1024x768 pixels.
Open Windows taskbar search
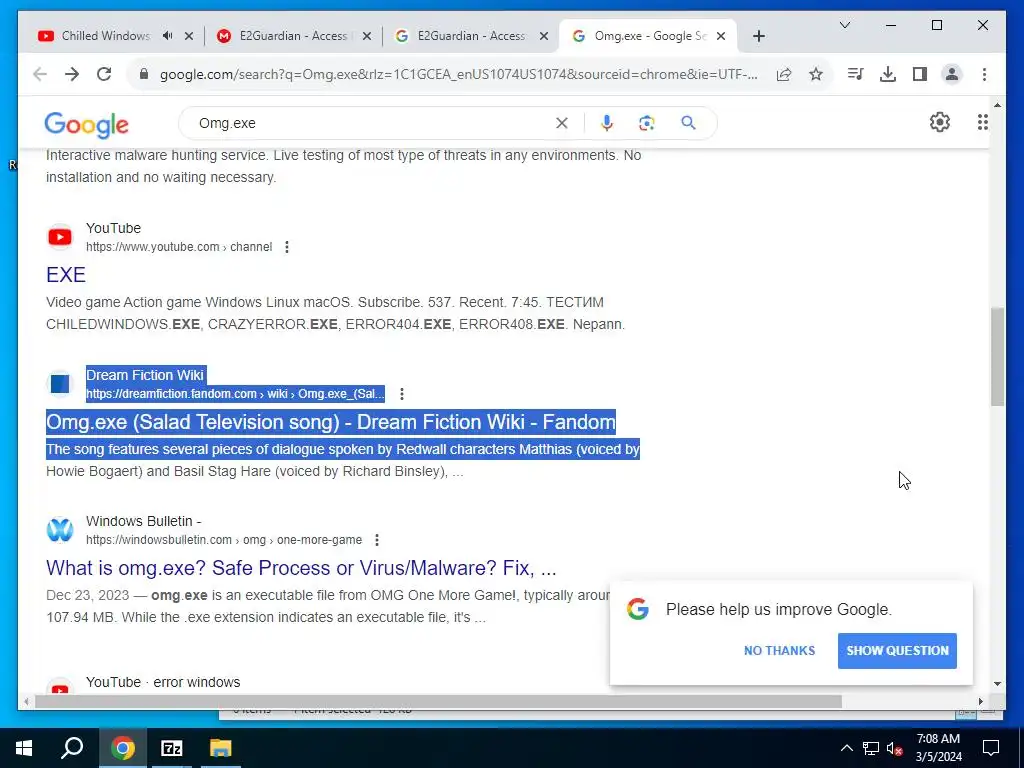click(72, 748)
